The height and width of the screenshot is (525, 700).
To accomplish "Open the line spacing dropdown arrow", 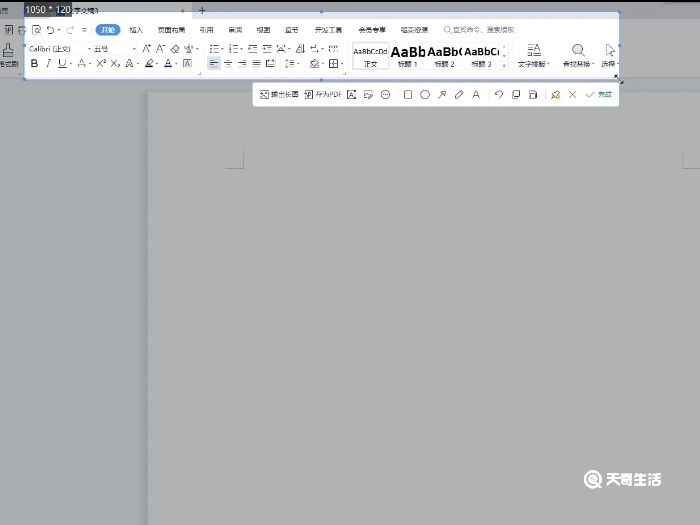I will click(298, 64).
